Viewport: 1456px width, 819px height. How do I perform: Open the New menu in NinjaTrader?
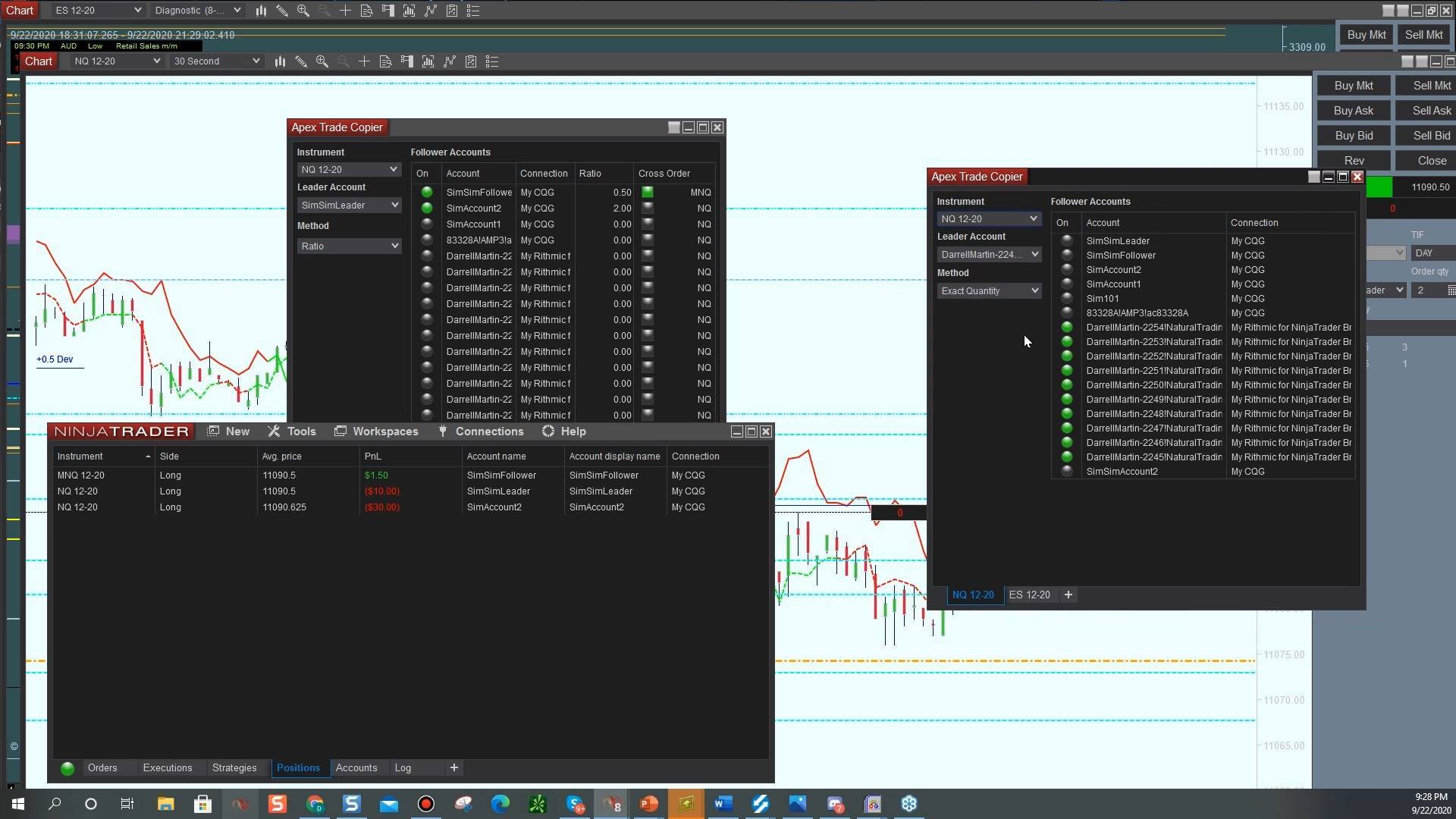tap(228, 431)
